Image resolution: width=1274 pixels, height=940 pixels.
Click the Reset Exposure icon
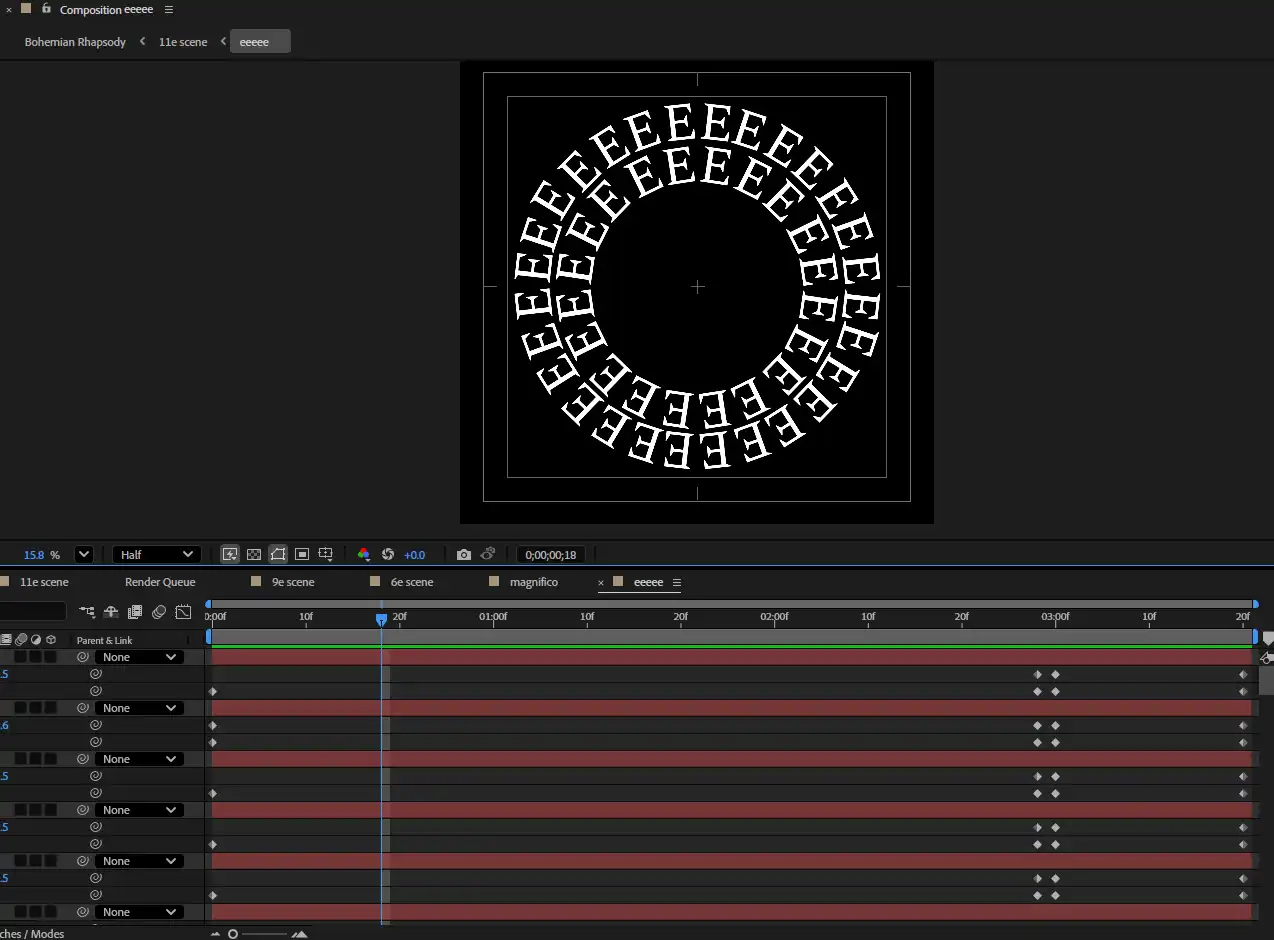[x=388, y=554]
